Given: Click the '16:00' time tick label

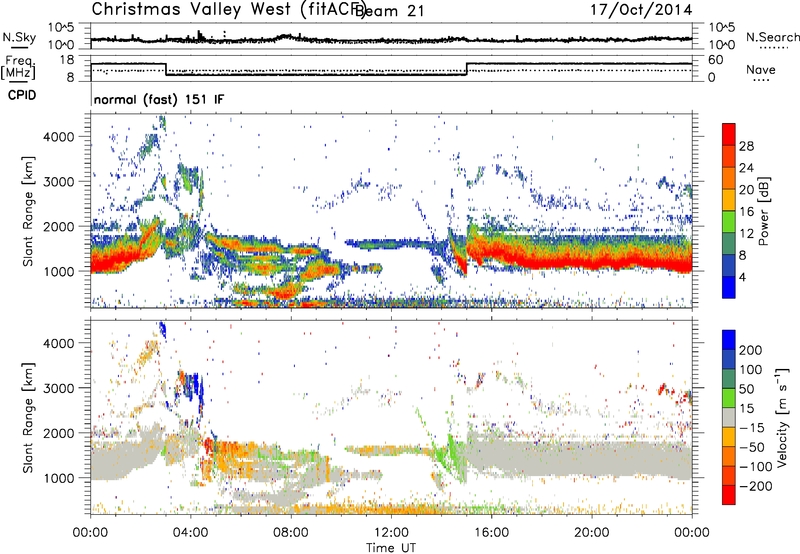Looking at the screenshot, I should click(x=491, y=533).
